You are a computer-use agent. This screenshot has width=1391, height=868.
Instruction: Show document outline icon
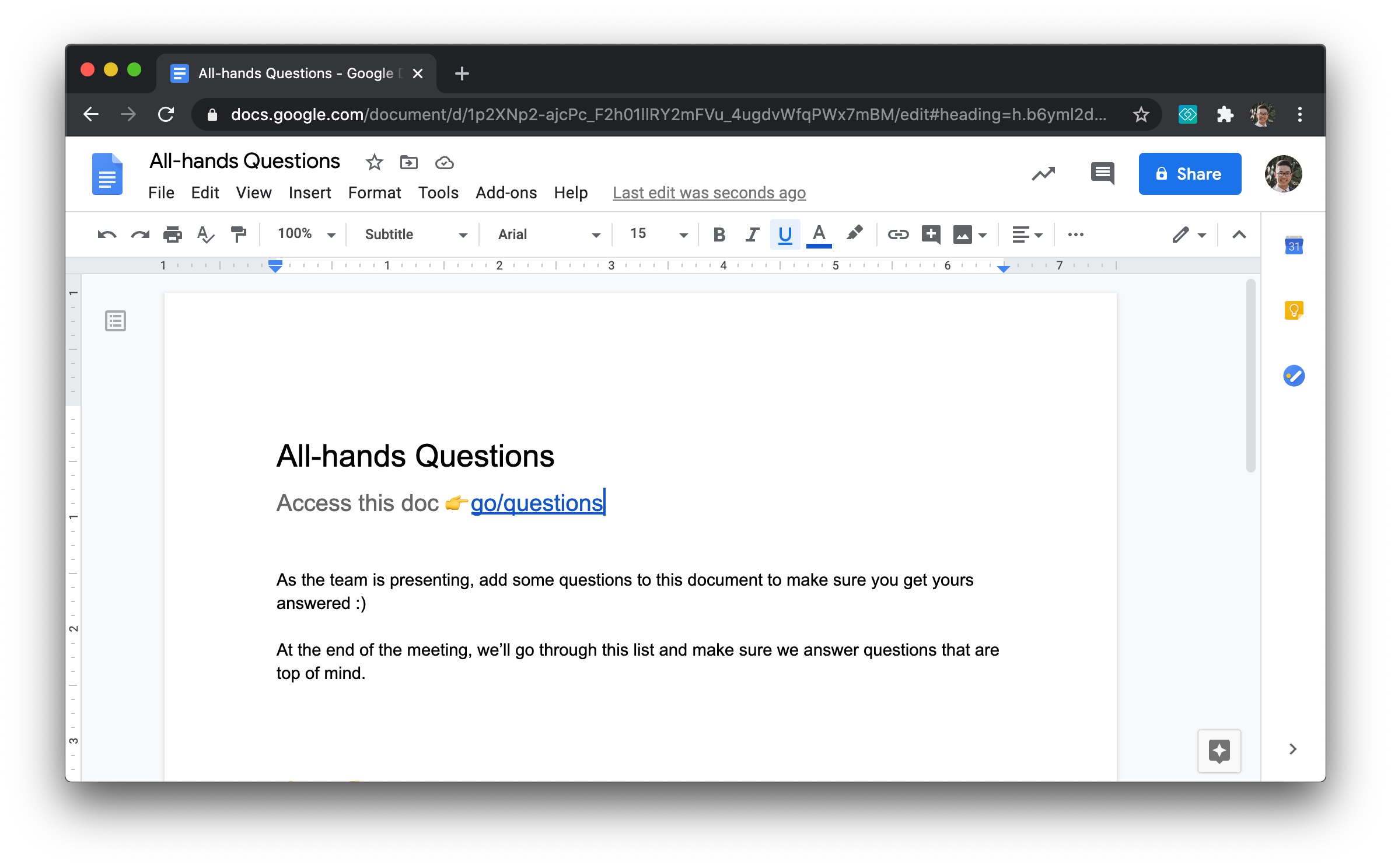[116, 321]
